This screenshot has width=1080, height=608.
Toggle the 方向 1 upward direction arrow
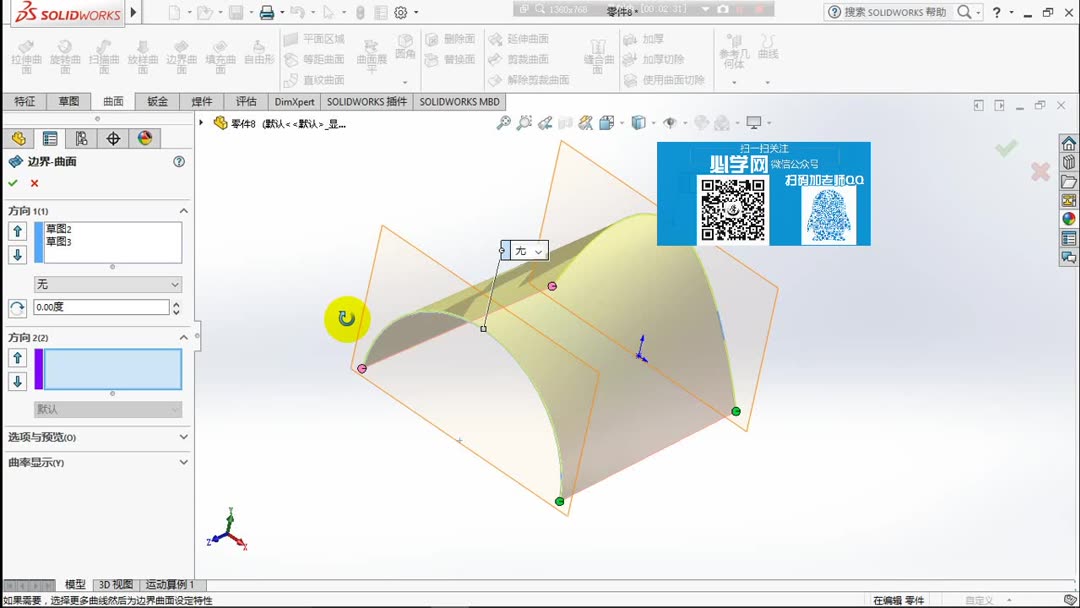coord(17,232)
